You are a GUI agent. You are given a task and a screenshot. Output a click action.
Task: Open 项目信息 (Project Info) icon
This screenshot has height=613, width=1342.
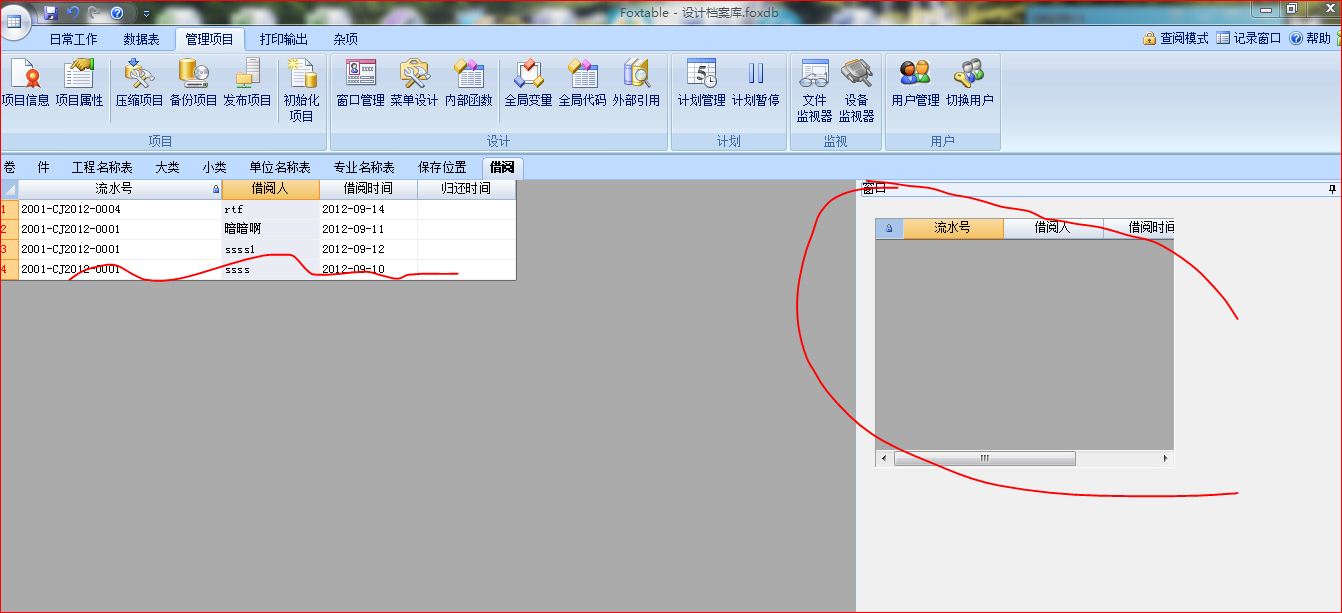click(x=25, y=83)
